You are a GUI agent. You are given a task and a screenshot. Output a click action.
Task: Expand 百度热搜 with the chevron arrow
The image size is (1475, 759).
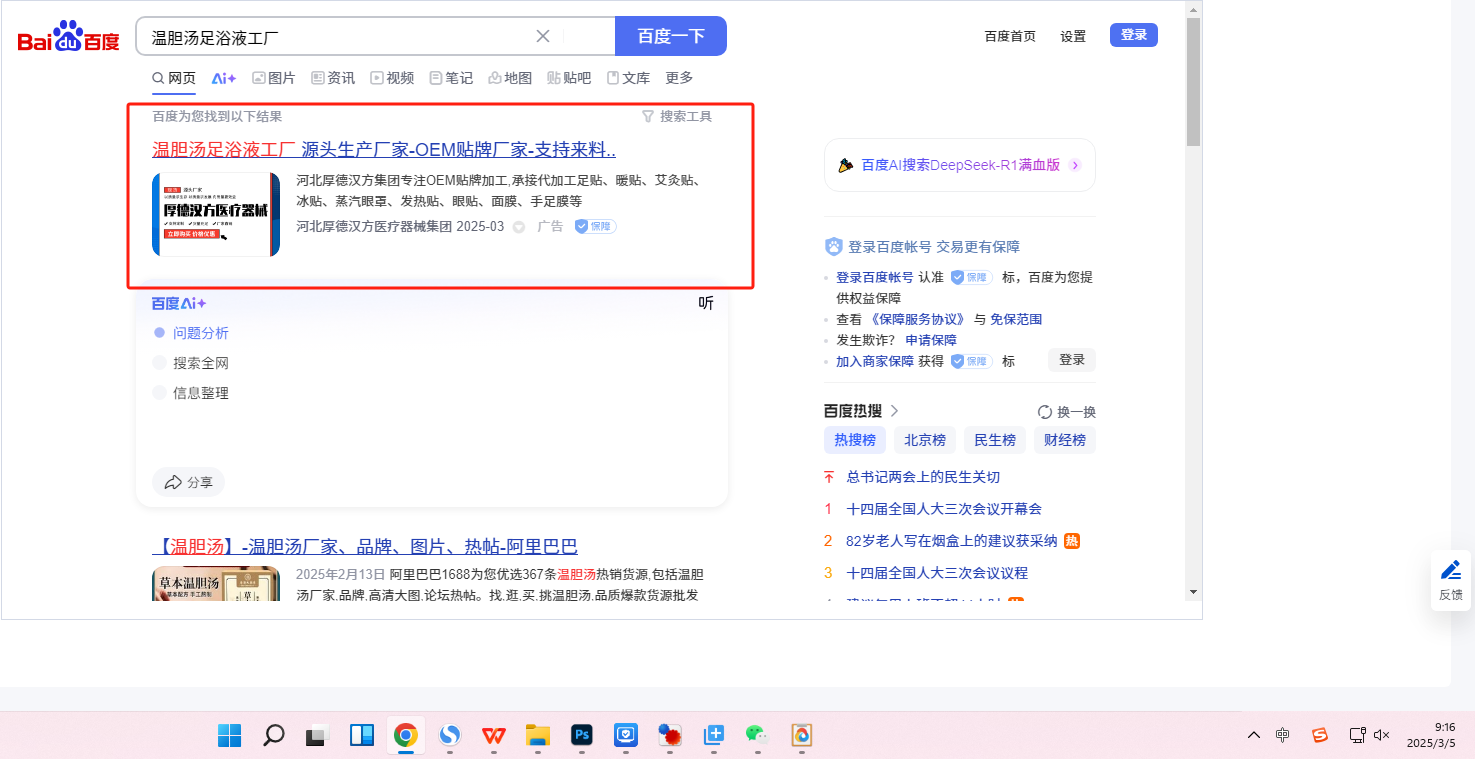(x=895, y=411)
